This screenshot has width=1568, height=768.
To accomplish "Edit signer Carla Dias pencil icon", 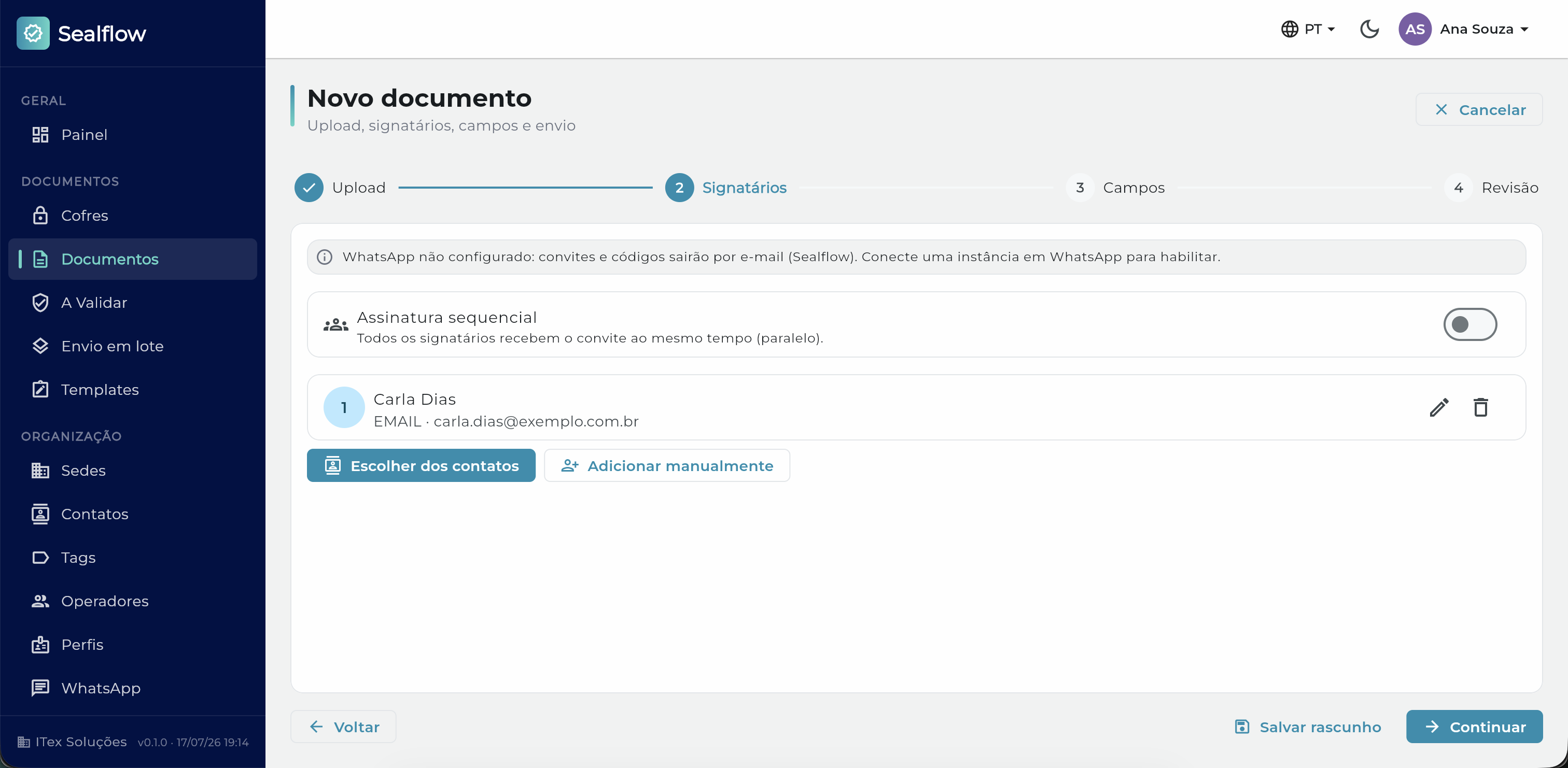I will pyautogui.click(x=1439, y=407).
